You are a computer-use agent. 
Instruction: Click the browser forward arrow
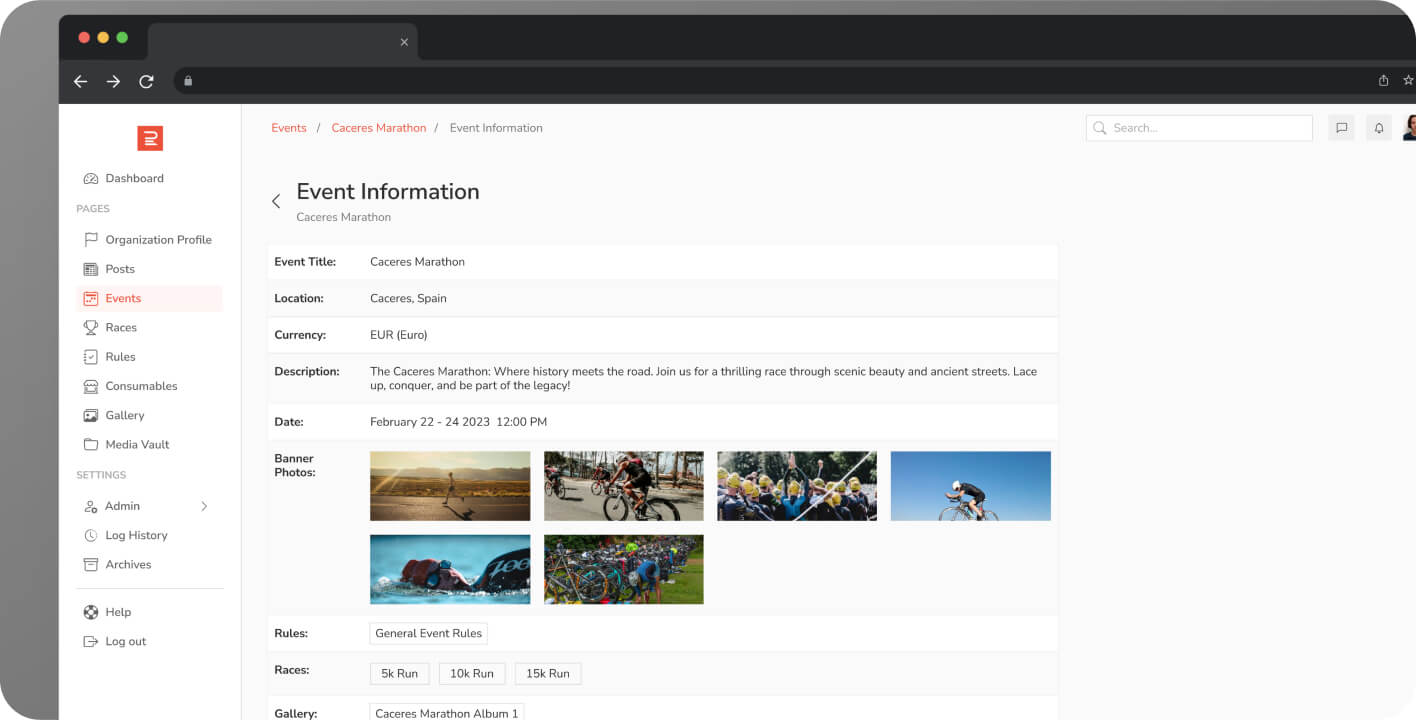(x=113, y=81)
